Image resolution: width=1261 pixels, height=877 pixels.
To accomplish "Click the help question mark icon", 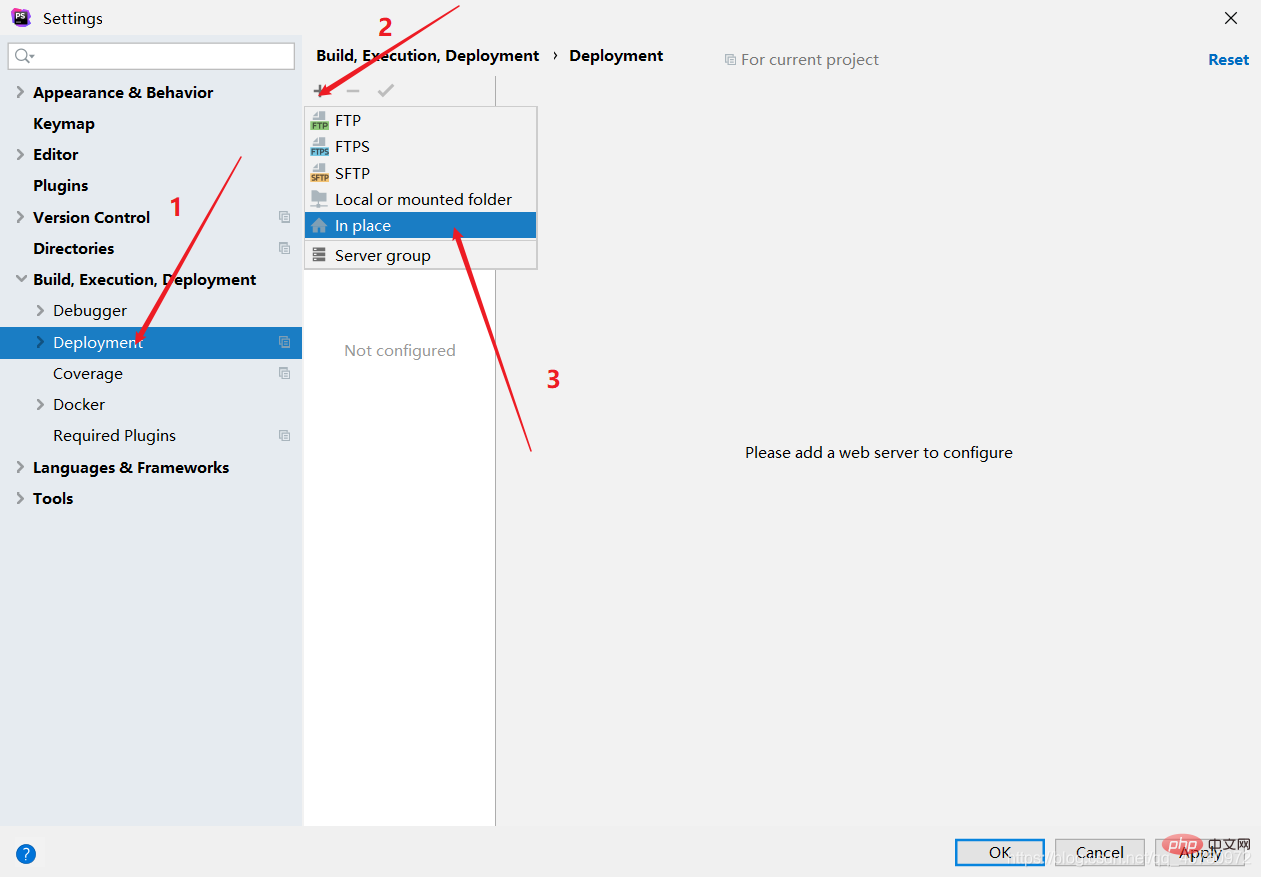I will [x=26, y=854].
